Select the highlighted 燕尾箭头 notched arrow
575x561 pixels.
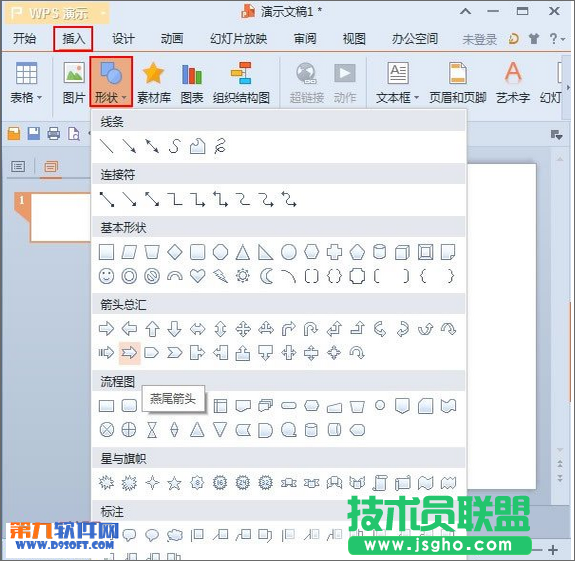tap(129, 353)
